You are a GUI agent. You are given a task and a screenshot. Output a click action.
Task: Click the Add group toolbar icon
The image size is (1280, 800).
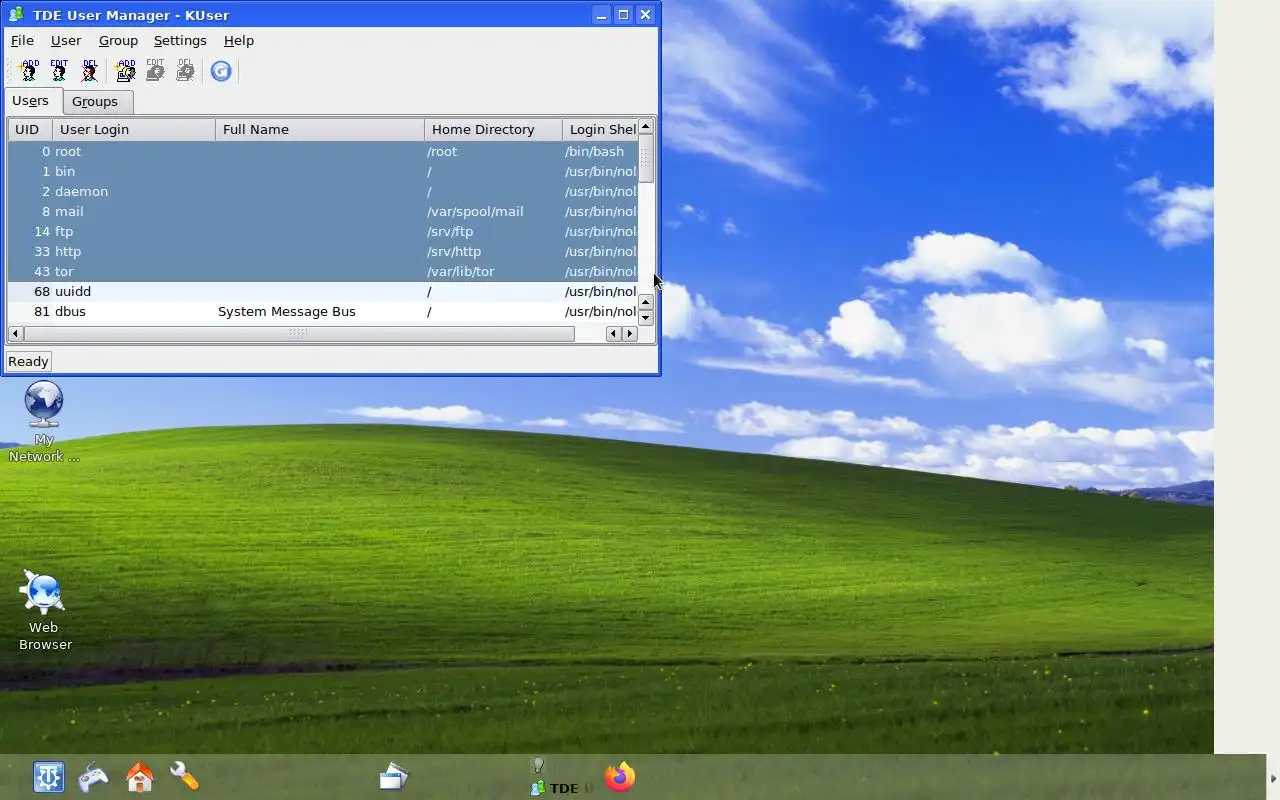tap(125, 70)
